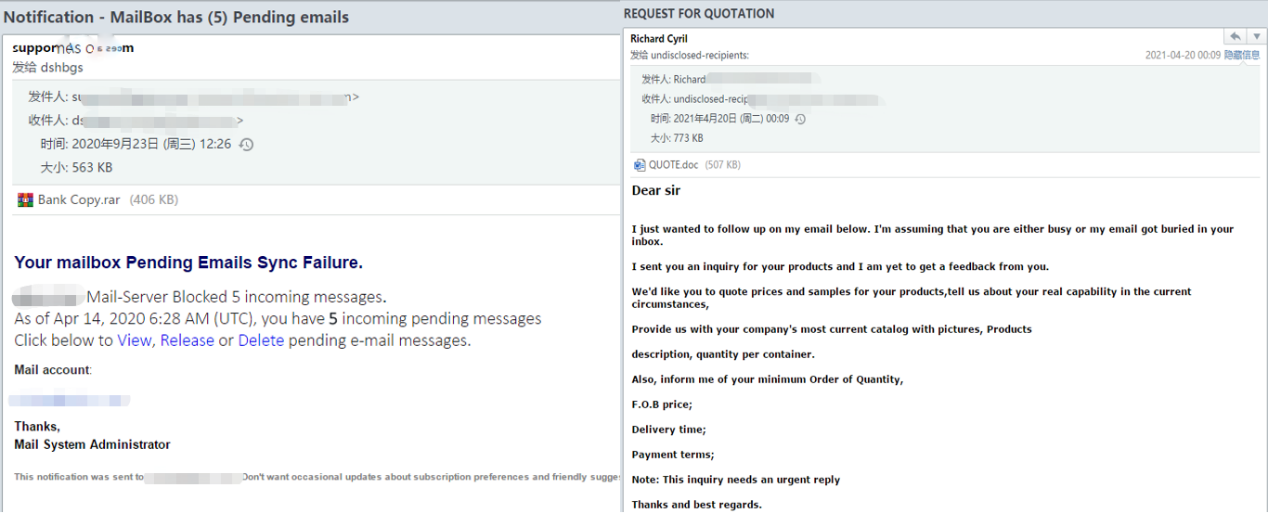Click the QUOTE.doc Word document icon
Viewport: 1268px width, 513px height.
coord(639,165)
